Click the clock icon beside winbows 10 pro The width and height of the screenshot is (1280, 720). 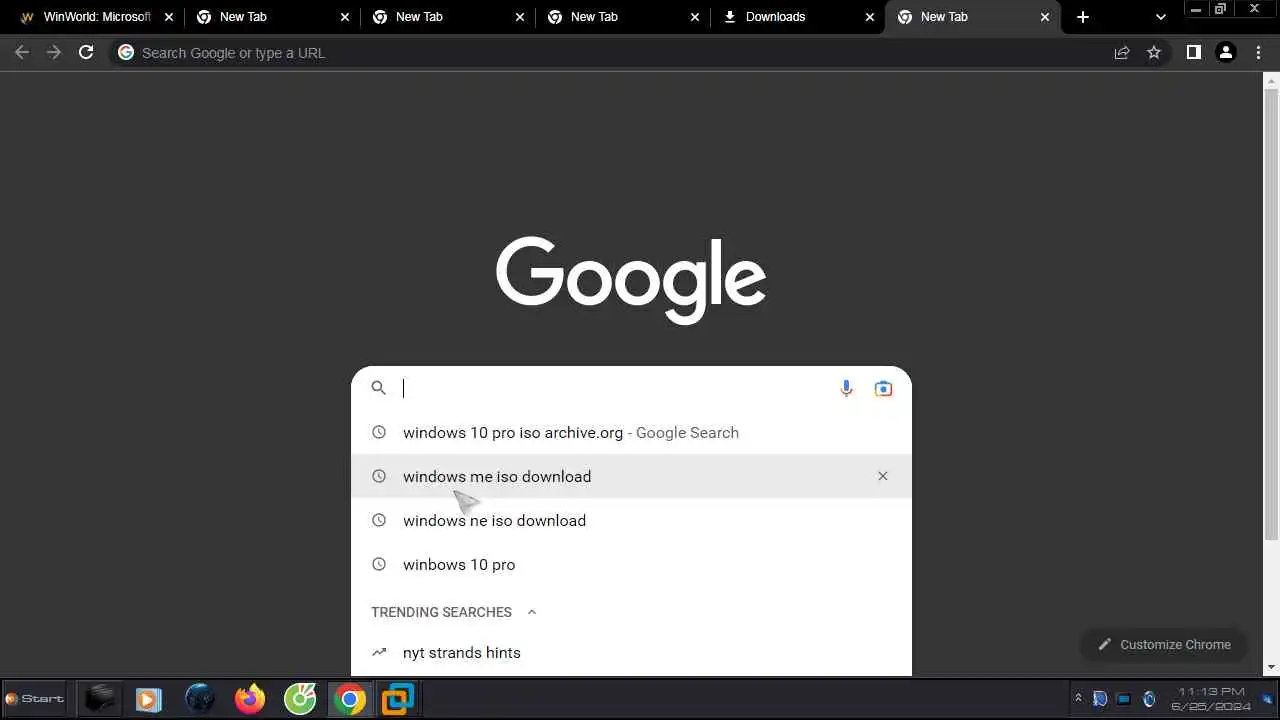(x=379, y=564)
